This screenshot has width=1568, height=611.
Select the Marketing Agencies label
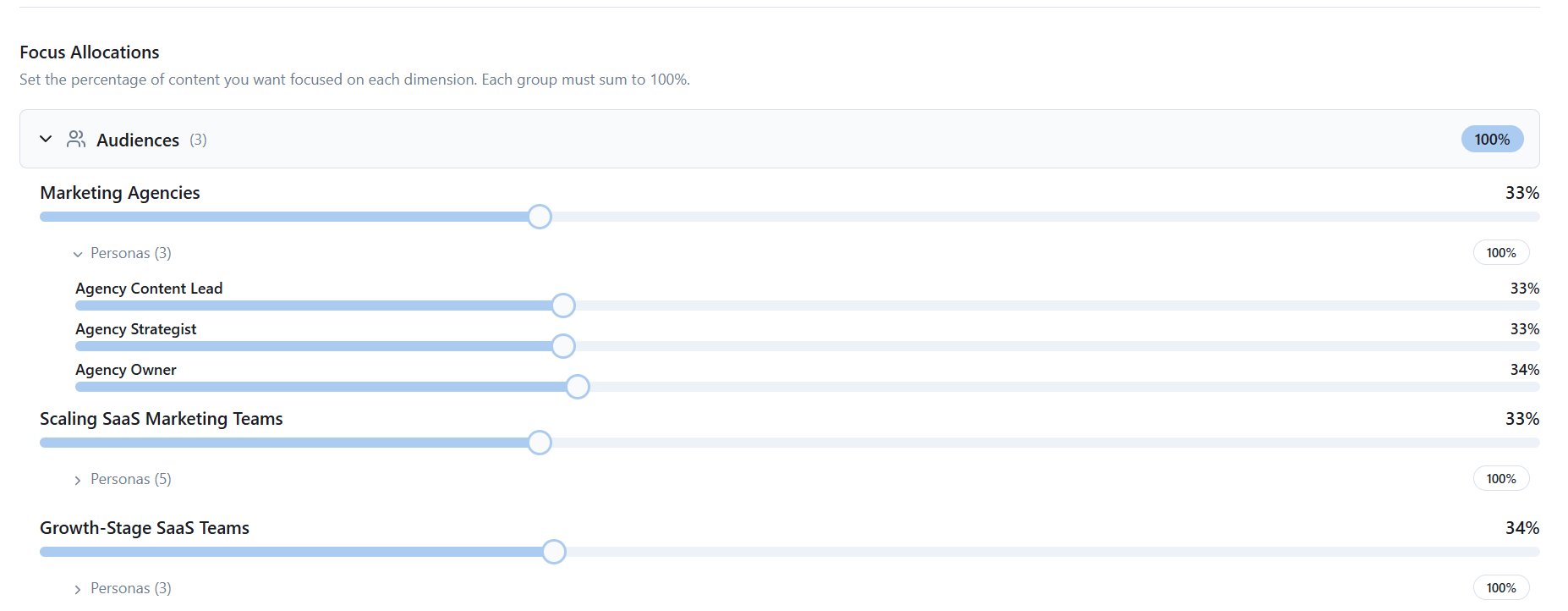[x=119, y=193]
